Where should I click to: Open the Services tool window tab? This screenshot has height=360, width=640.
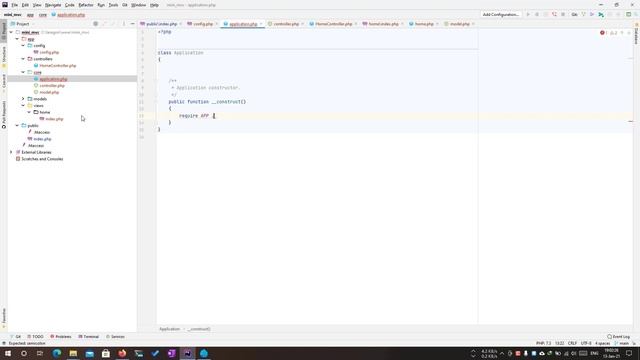(116, 337)
